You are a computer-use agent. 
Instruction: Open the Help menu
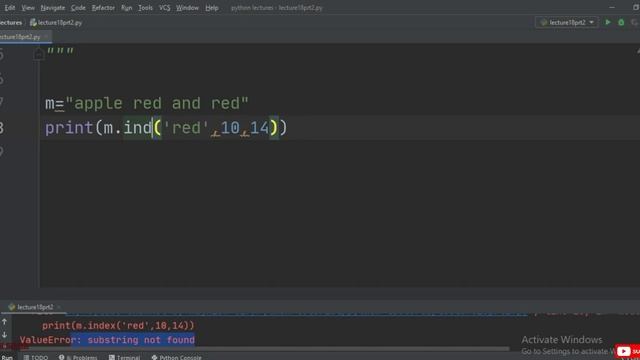point(212,8)
